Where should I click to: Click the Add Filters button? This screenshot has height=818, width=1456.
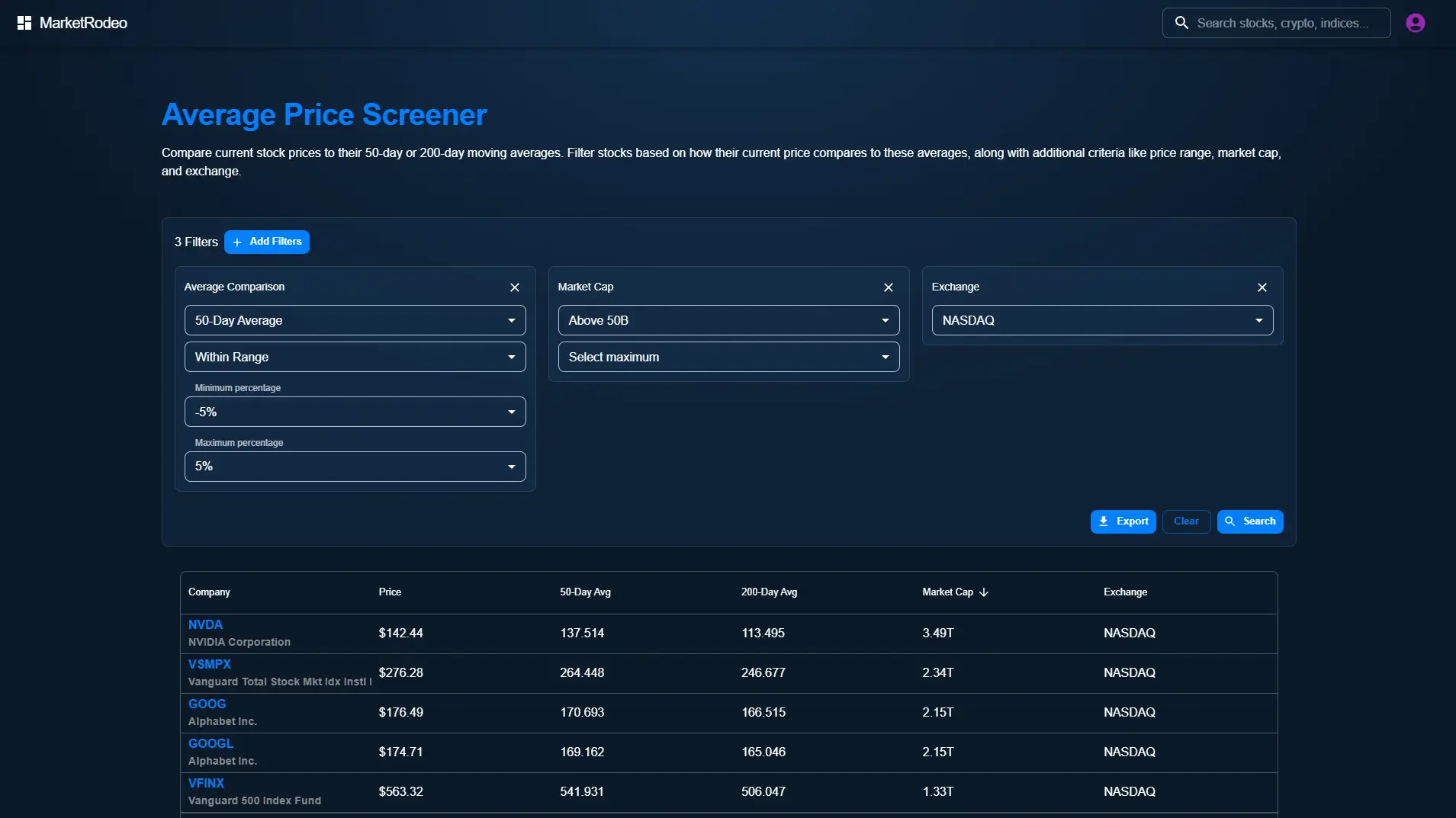click(x=267, y=242)
